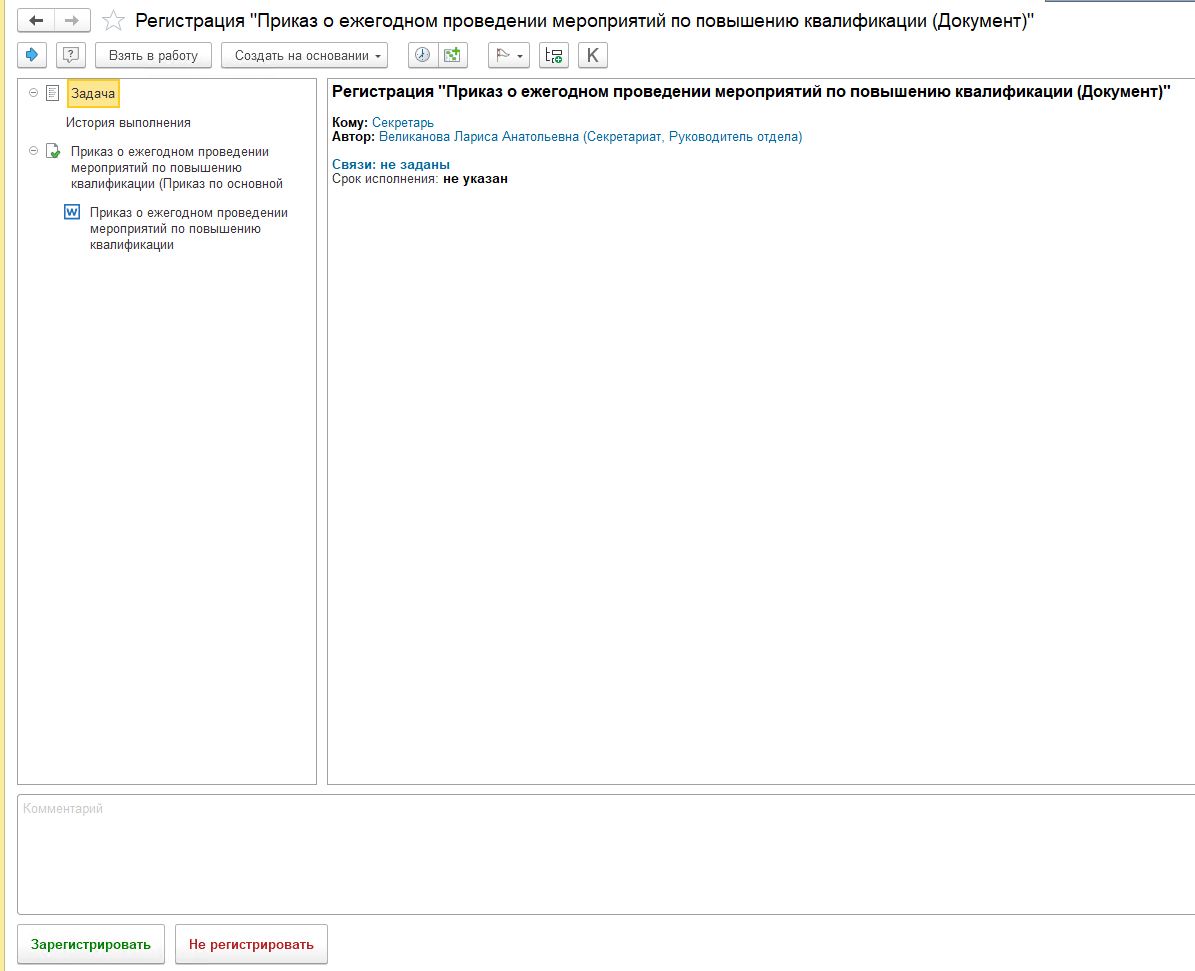
Task: Click the forward navigation arrow
Action: coord(72,20)
